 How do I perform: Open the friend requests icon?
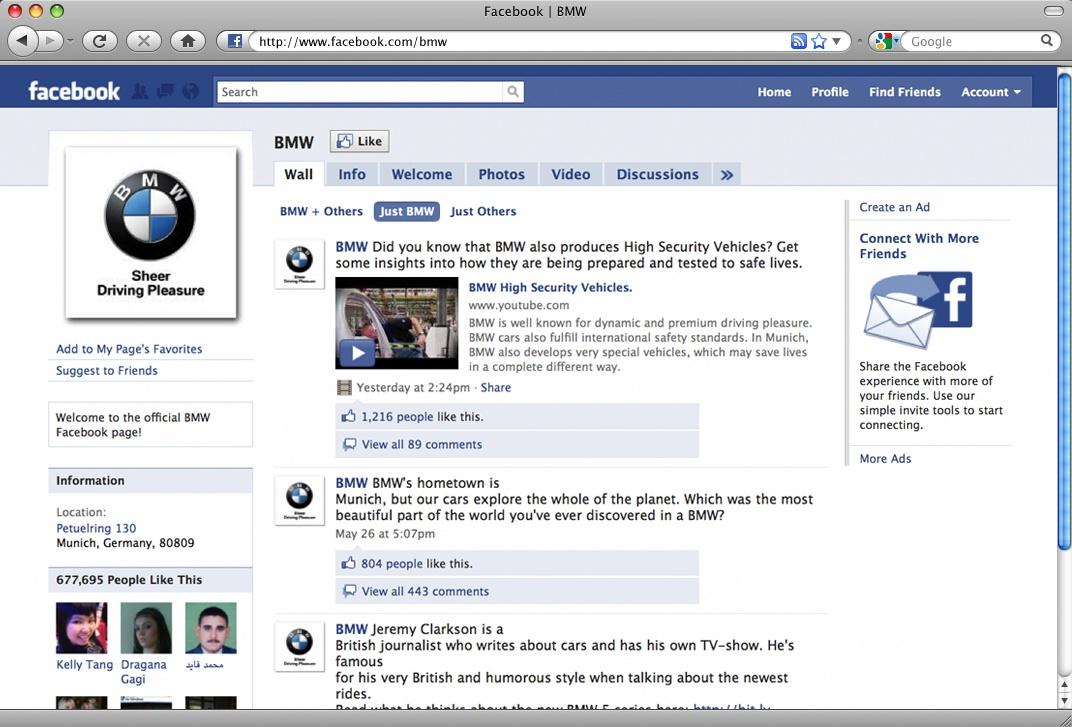click(140, 91)
